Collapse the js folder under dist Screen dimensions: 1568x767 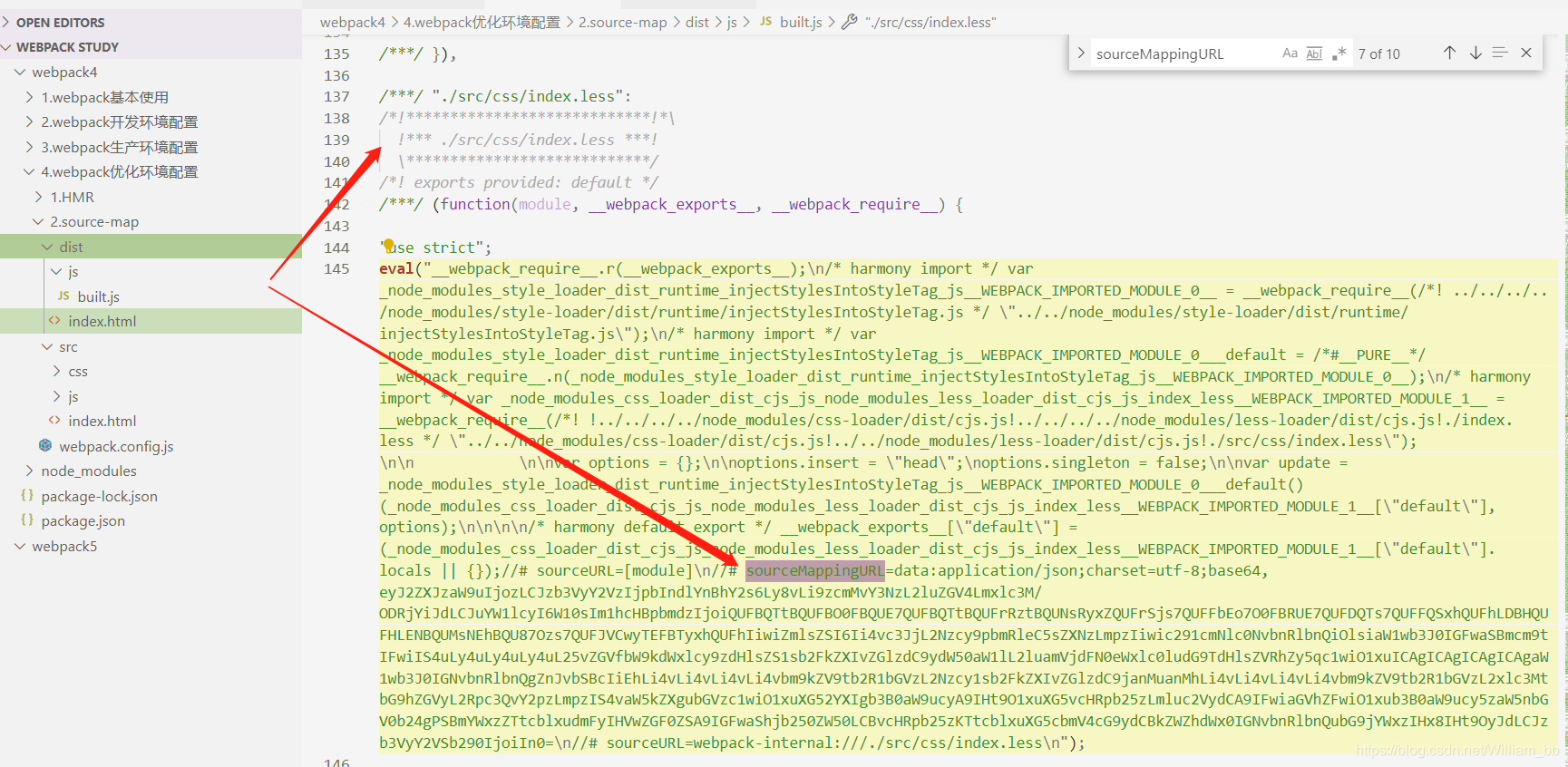pyautogui.click(x=56, y=271)
